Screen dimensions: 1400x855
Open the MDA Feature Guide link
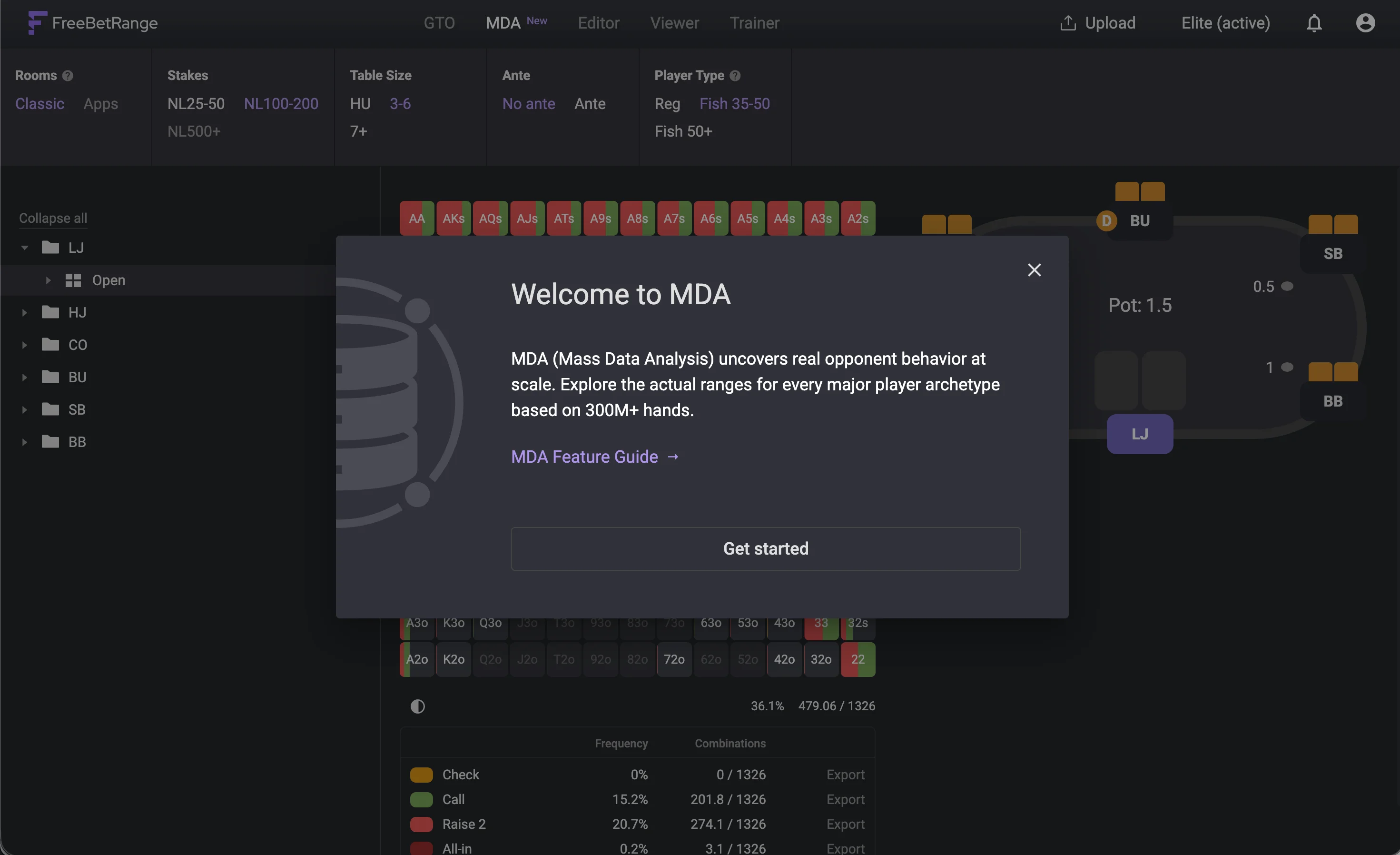tap(583, 457)
